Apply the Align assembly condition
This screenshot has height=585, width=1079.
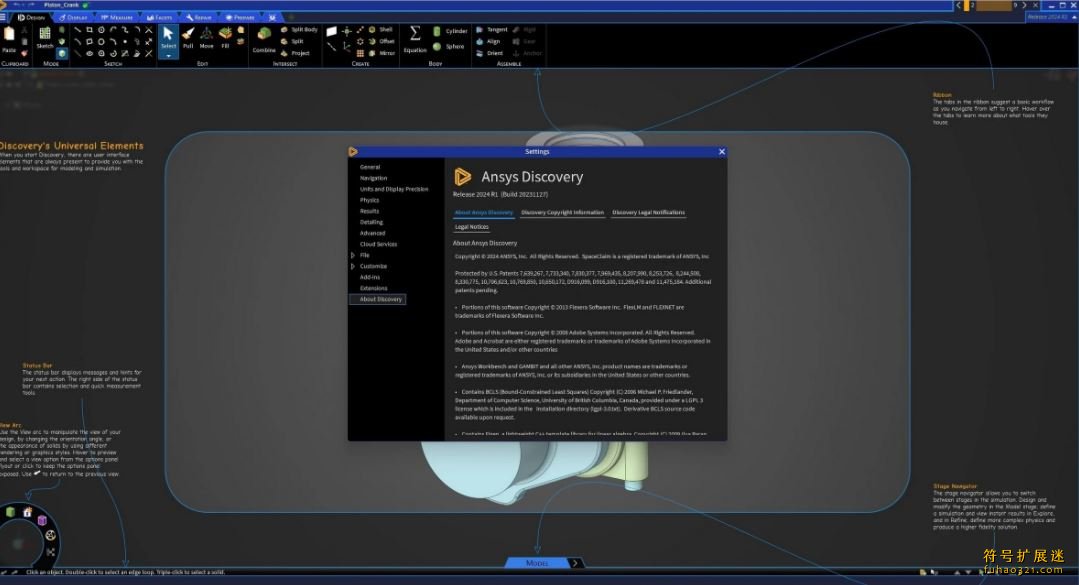(488, 41)
